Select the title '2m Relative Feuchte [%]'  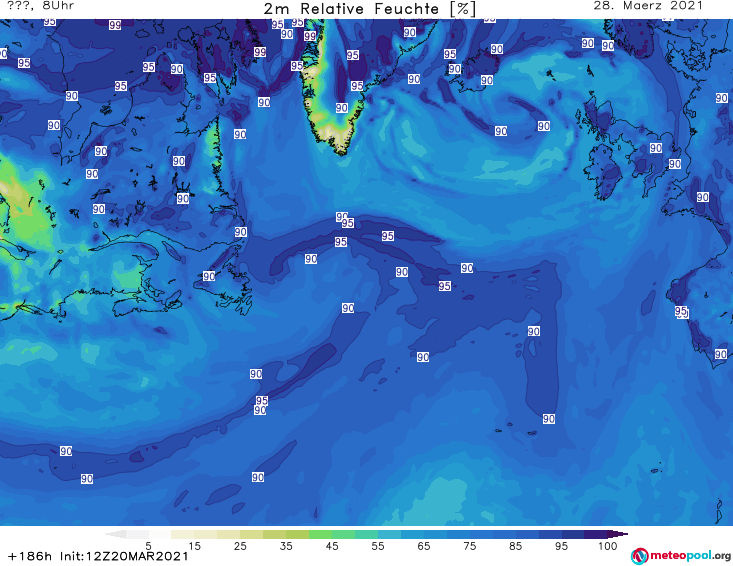click(370, 9)
